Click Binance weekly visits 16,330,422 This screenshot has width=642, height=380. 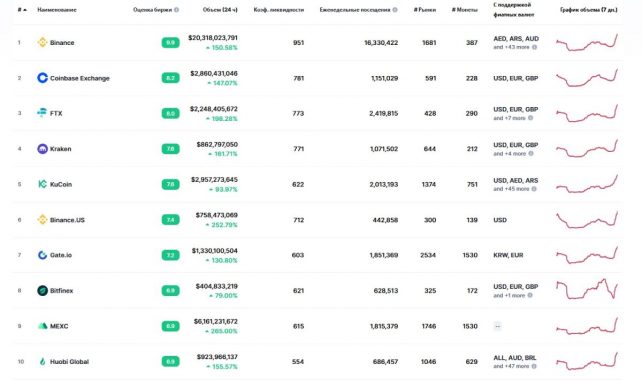click(381, 43)
